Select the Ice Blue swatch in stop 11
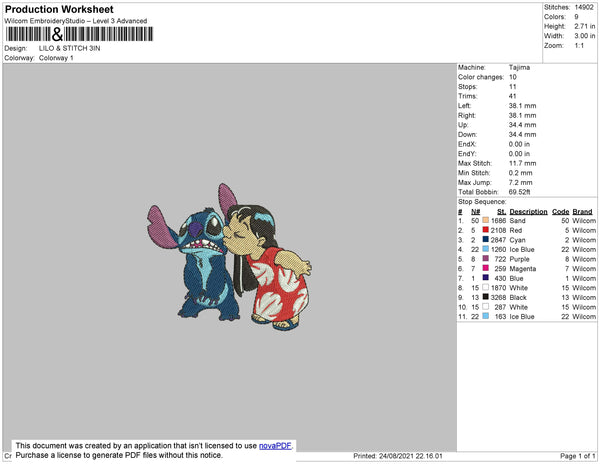 (486, 316)
